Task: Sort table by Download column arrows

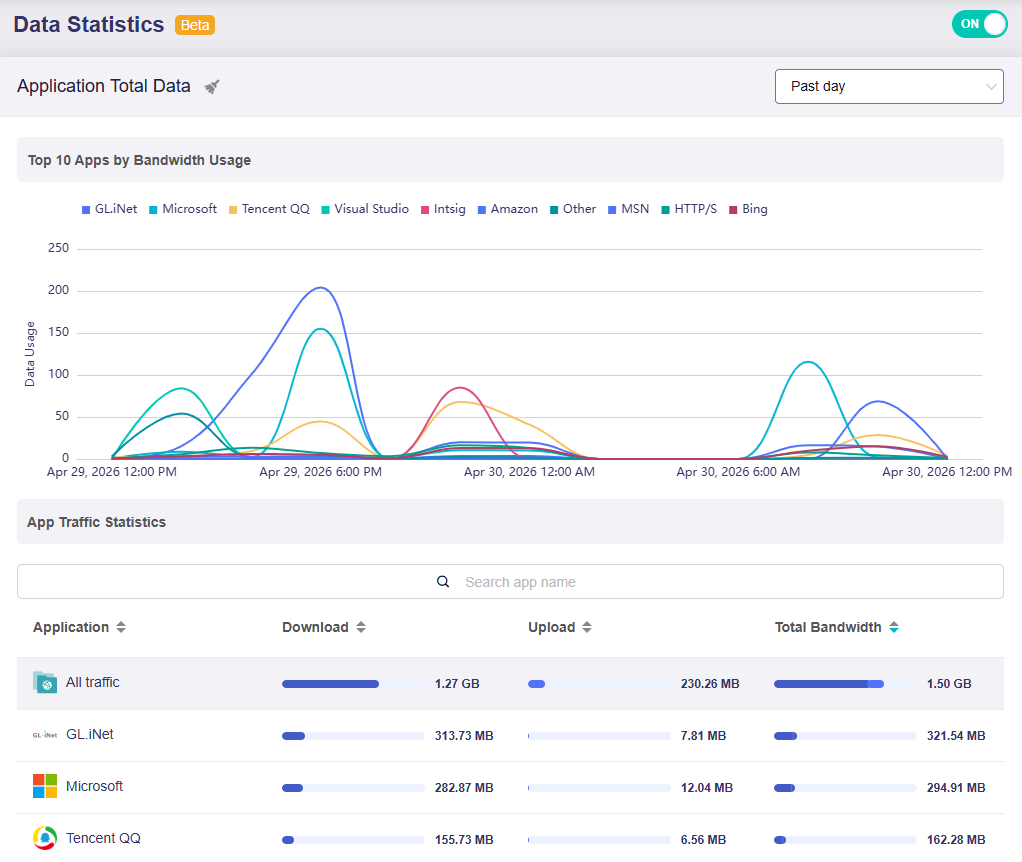Action: 361,627
